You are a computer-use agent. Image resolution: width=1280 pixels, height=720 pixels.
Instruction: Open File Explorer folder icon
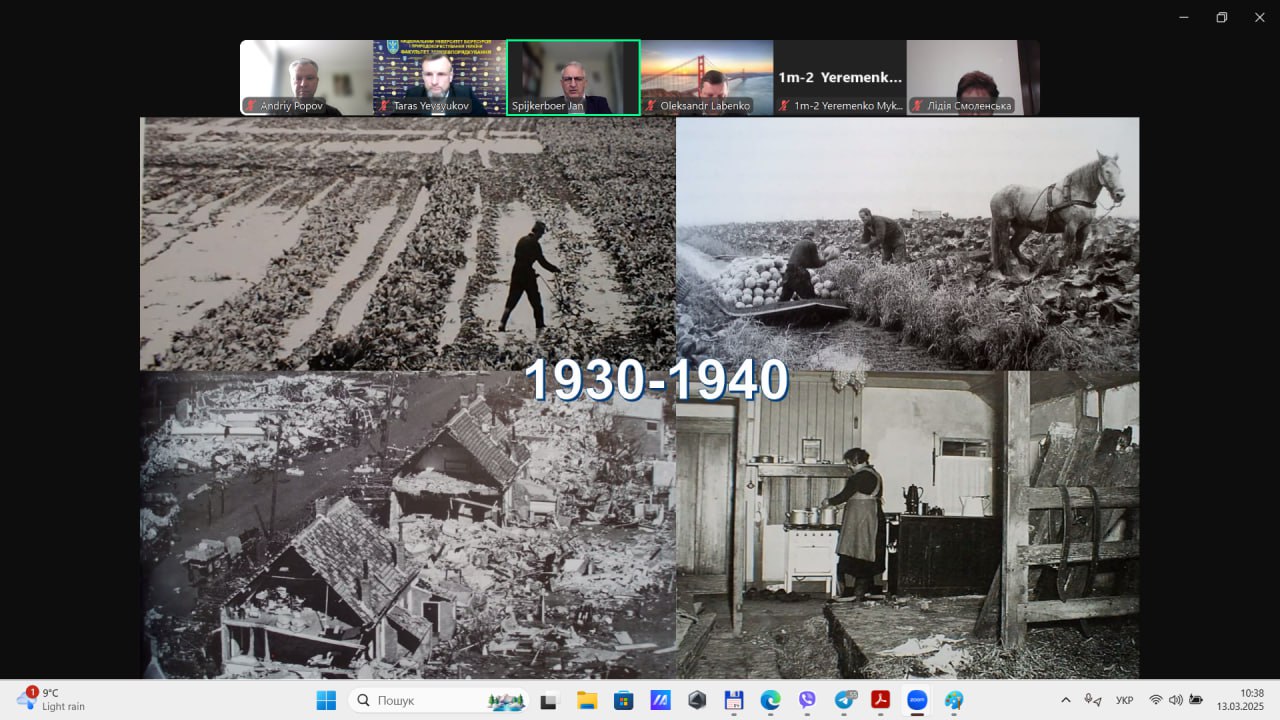(x=586, y=700)
